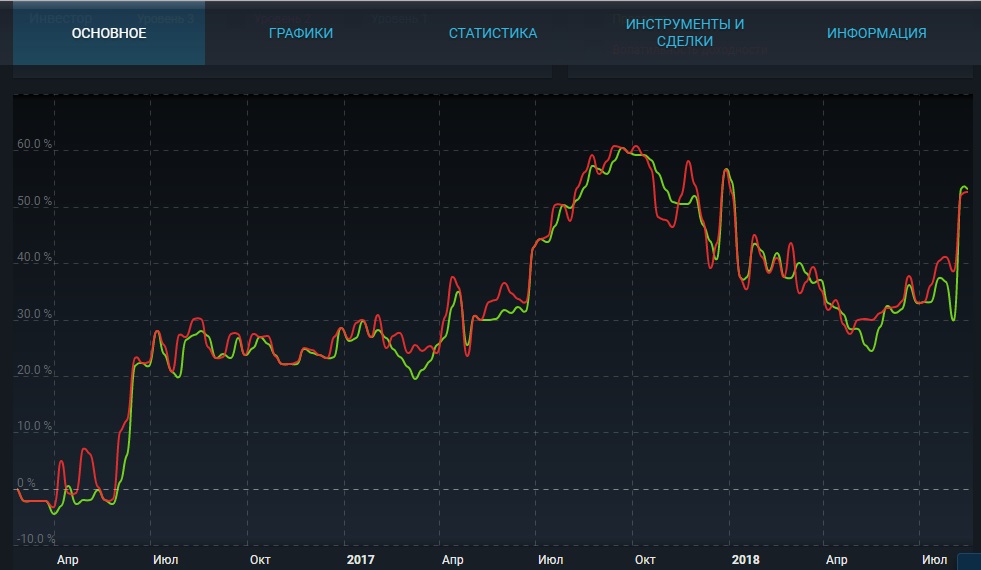Viewport: 981px width, 570px height.
Task: Click the Апр label right after 2017
Action: tap(452, 559)
